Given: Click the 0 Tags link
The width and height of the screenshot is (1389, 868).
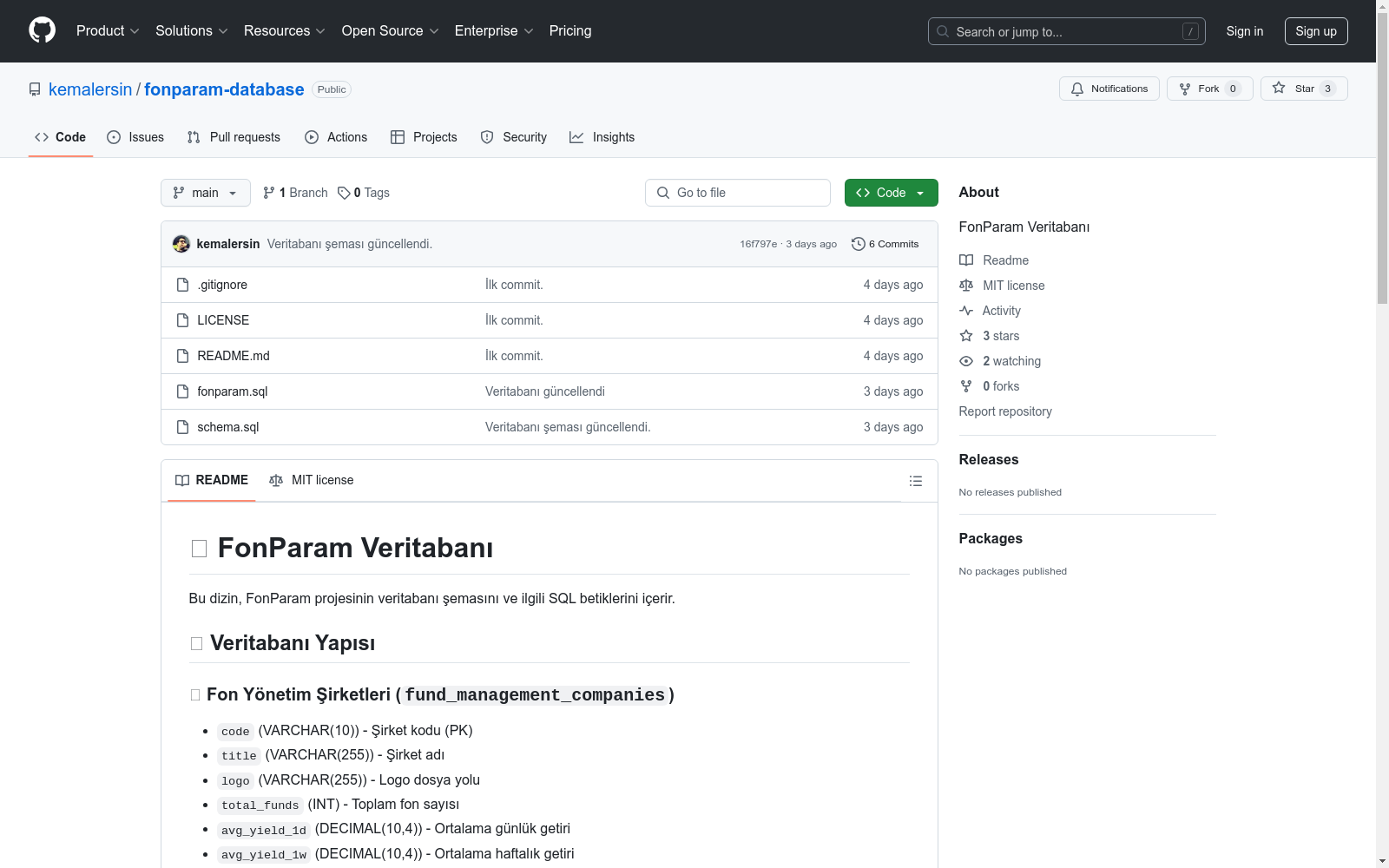Looking at the screenshot, I should (x=364, y=193).
